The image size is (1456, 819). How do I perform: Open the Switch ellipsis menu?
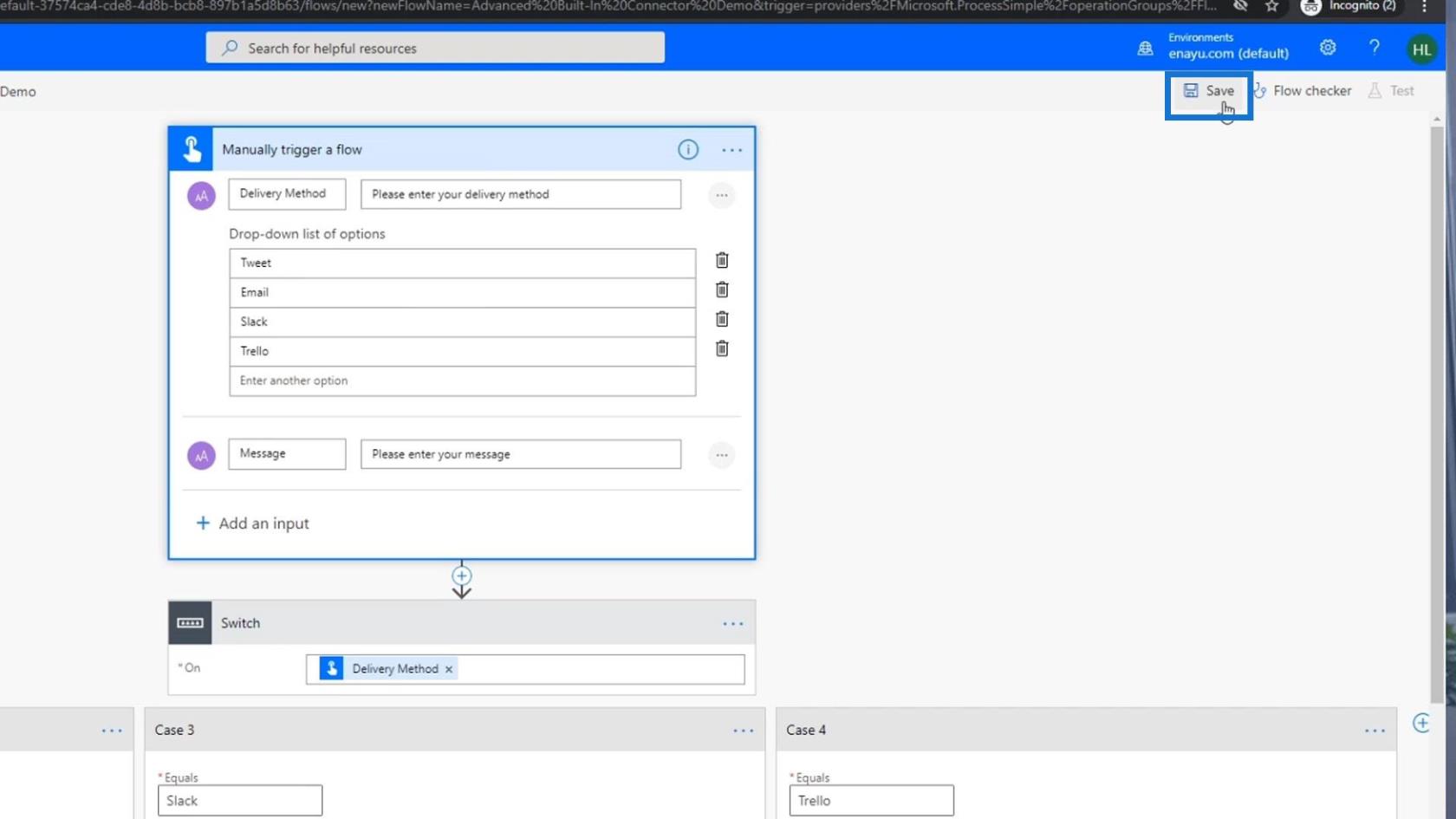(732, 624)
